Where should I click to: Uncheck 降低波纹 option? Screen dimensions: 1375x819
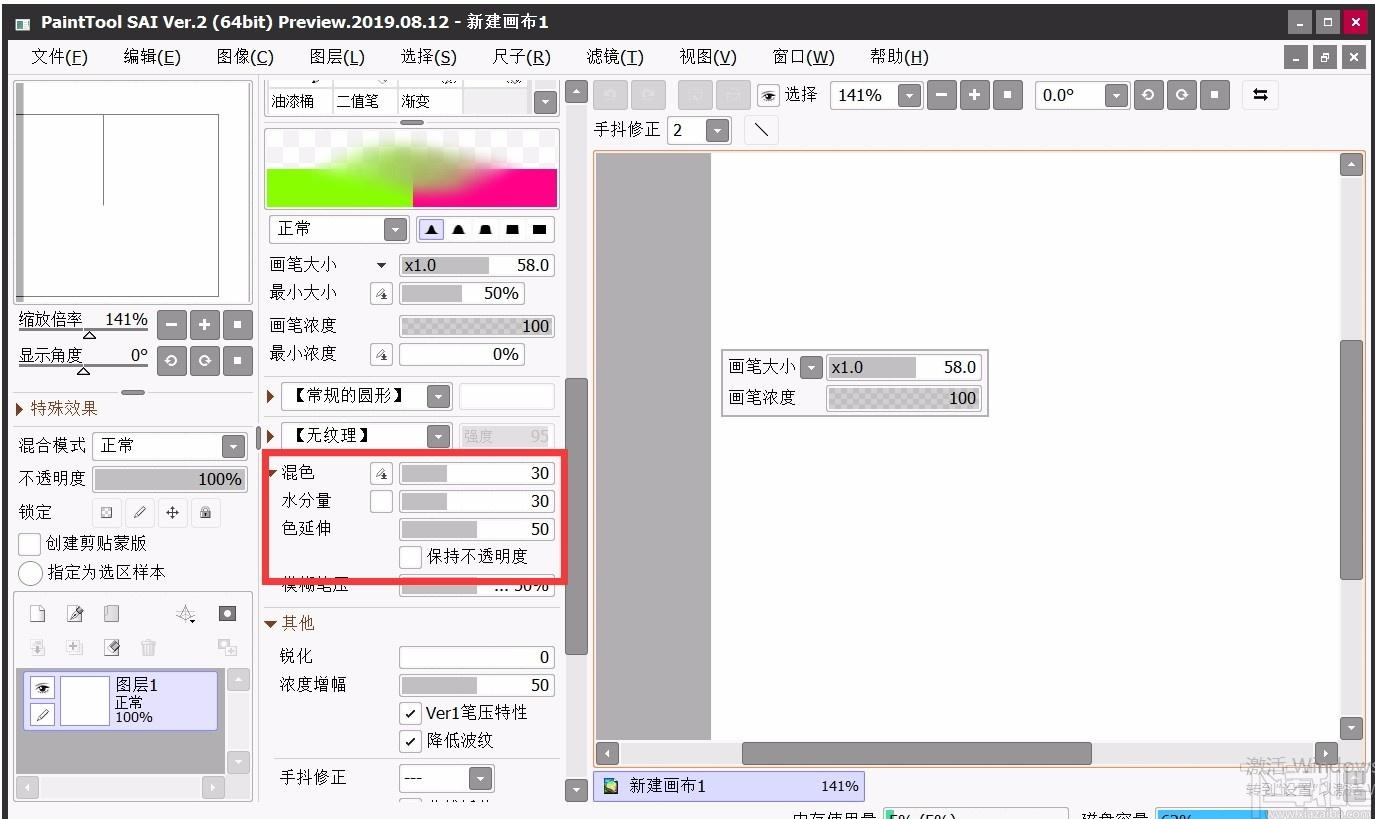410,741
